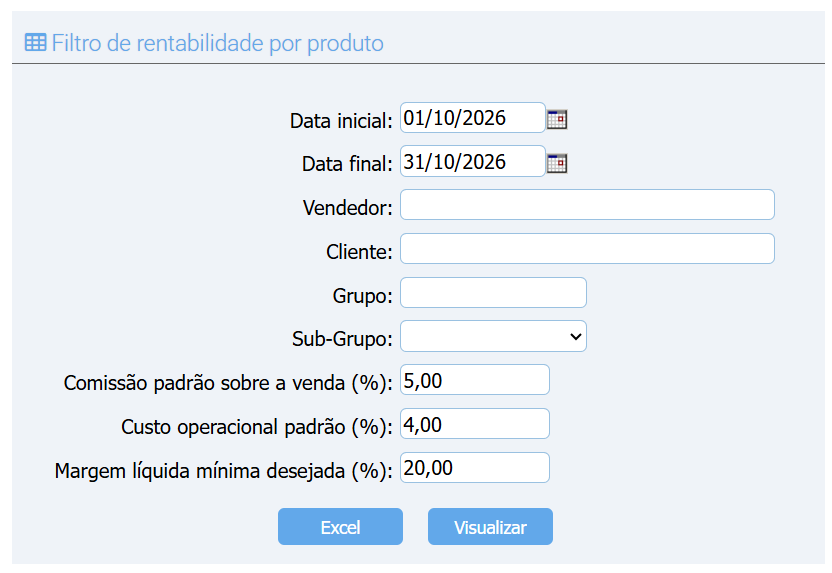The image size is (832, 573).
Task: Click the 'Margem líquida mínima desejada (%):' label
Action: pyautogui.click(x=223, y=471)
